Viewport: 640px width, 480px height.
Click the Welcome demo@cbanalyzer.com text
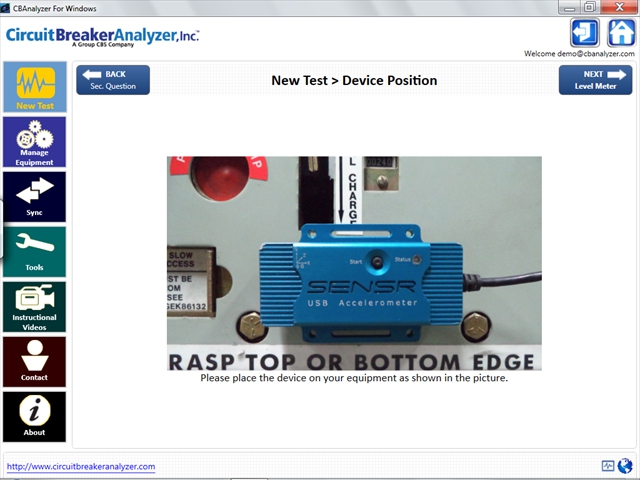[579, 53]
